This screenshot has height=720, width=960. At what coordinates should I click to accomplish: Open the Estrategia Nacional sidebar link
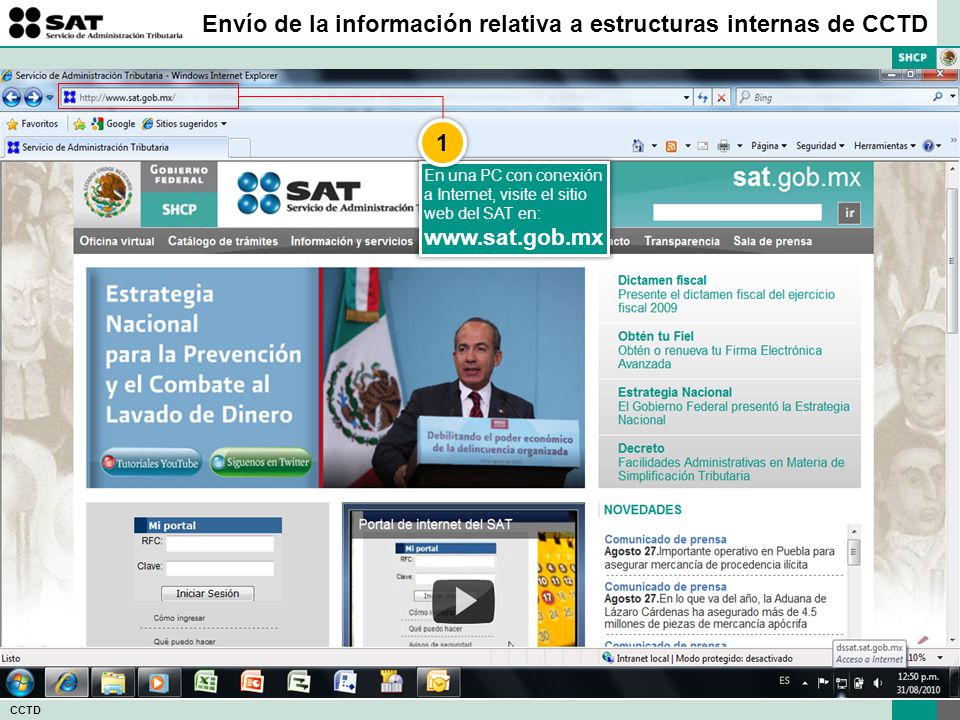675,392
